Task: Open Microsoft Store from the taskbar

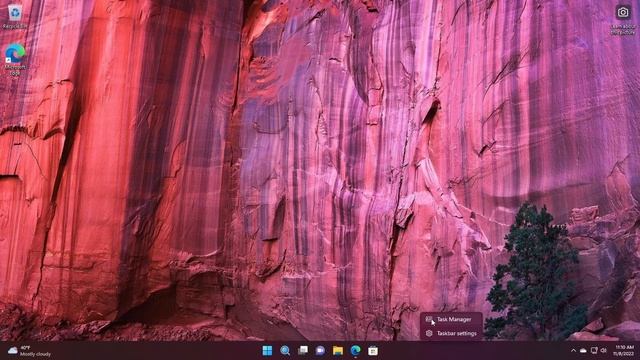Action: 373,351
